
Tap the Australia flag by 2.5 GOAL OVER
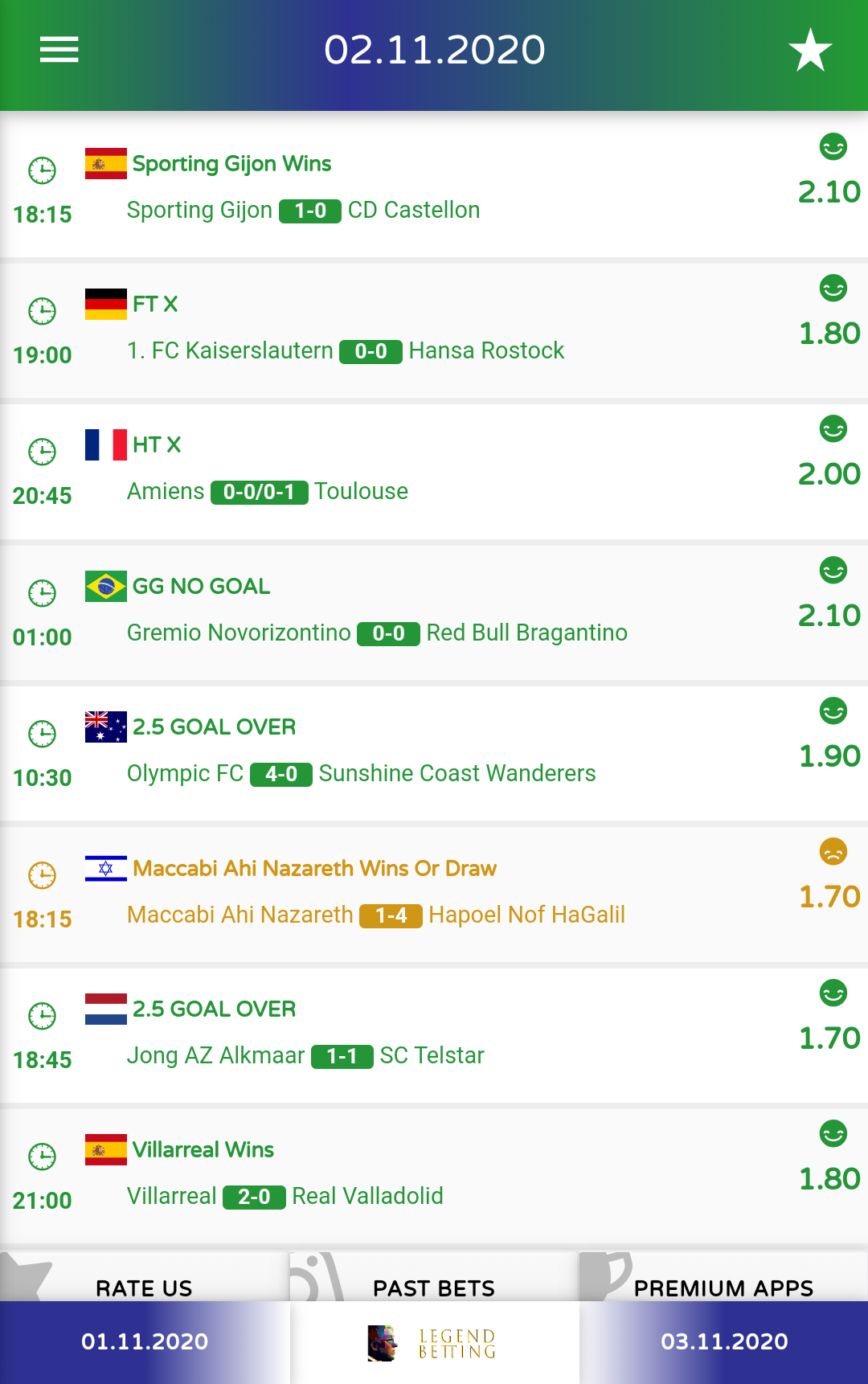106,727
